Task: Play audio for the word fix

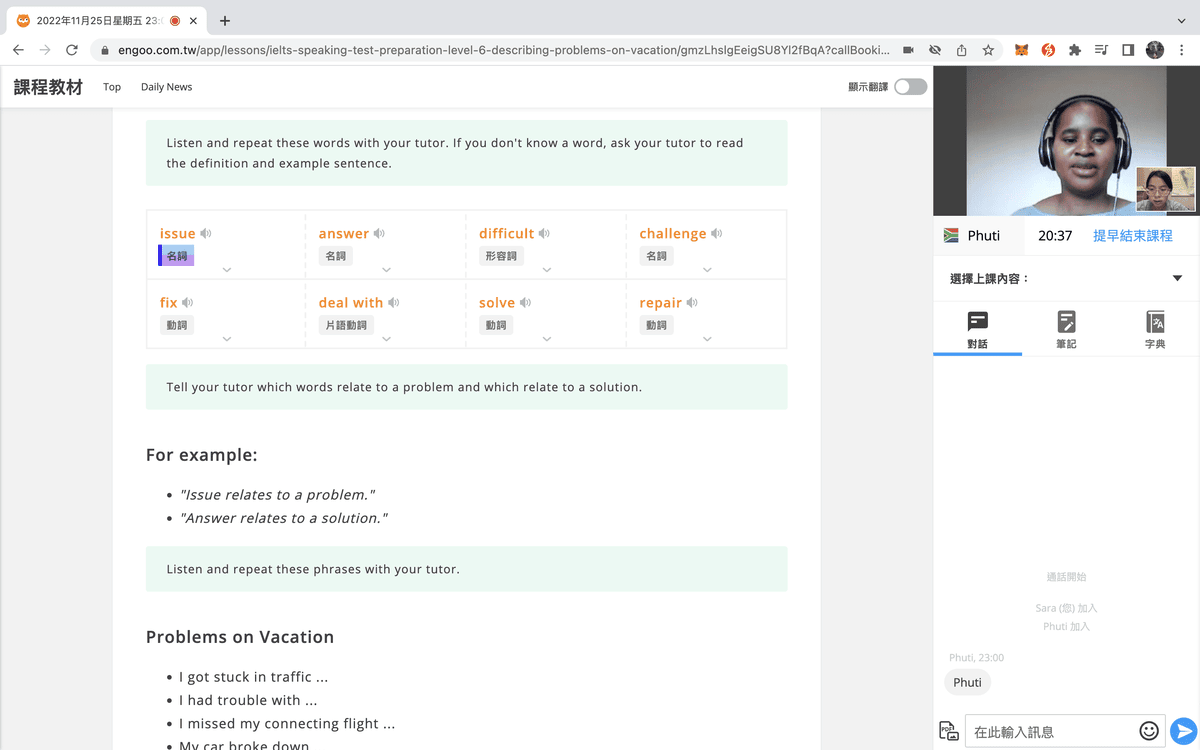Action: (x=187, y=303)
